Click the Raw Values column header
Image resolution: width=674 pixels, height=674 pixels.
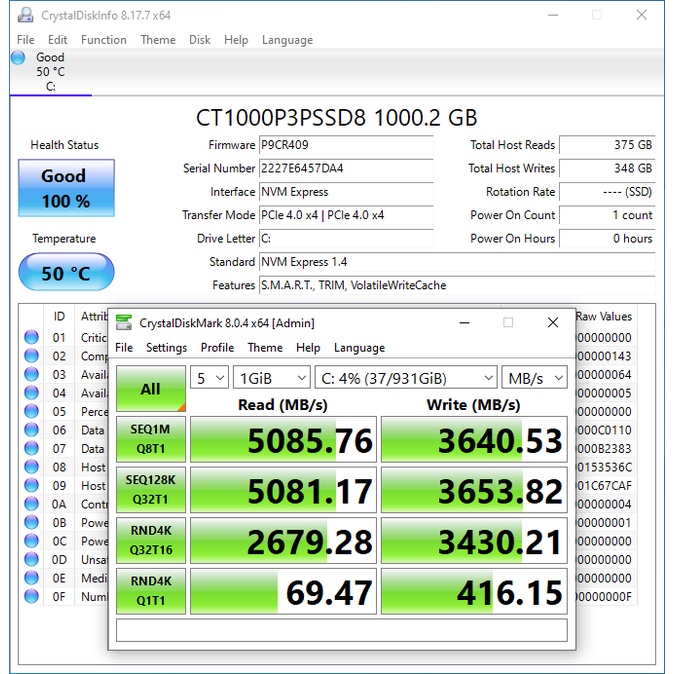[604, 316]
